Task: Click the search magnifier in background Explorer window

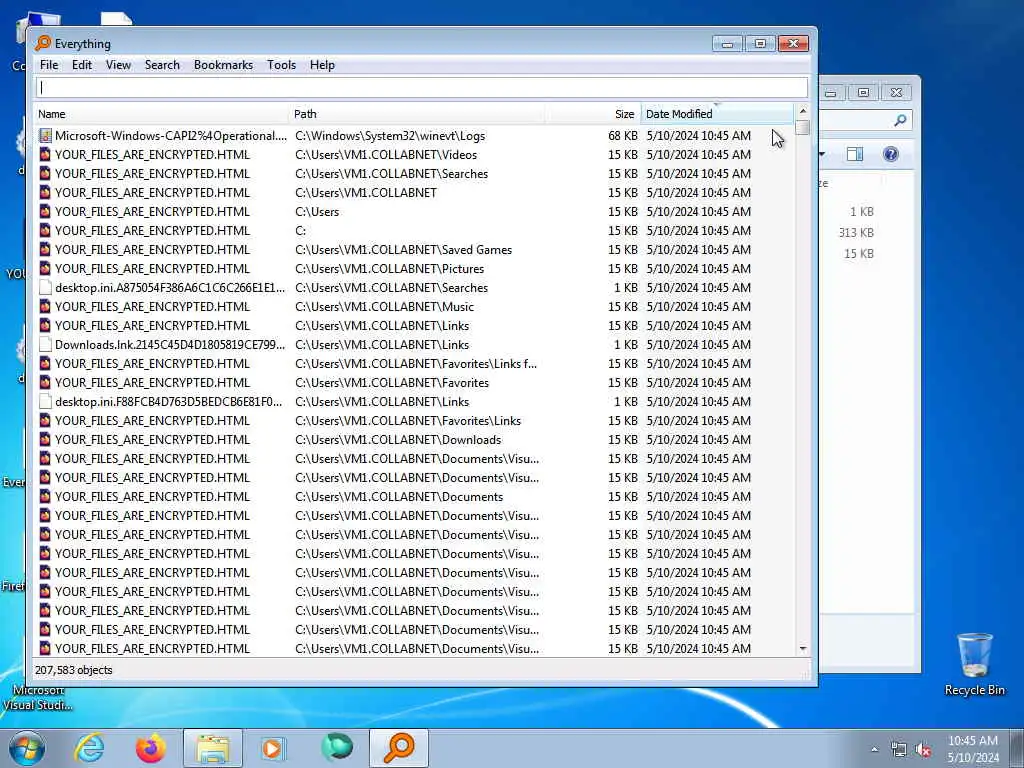Action: click(x=900, y=120)
